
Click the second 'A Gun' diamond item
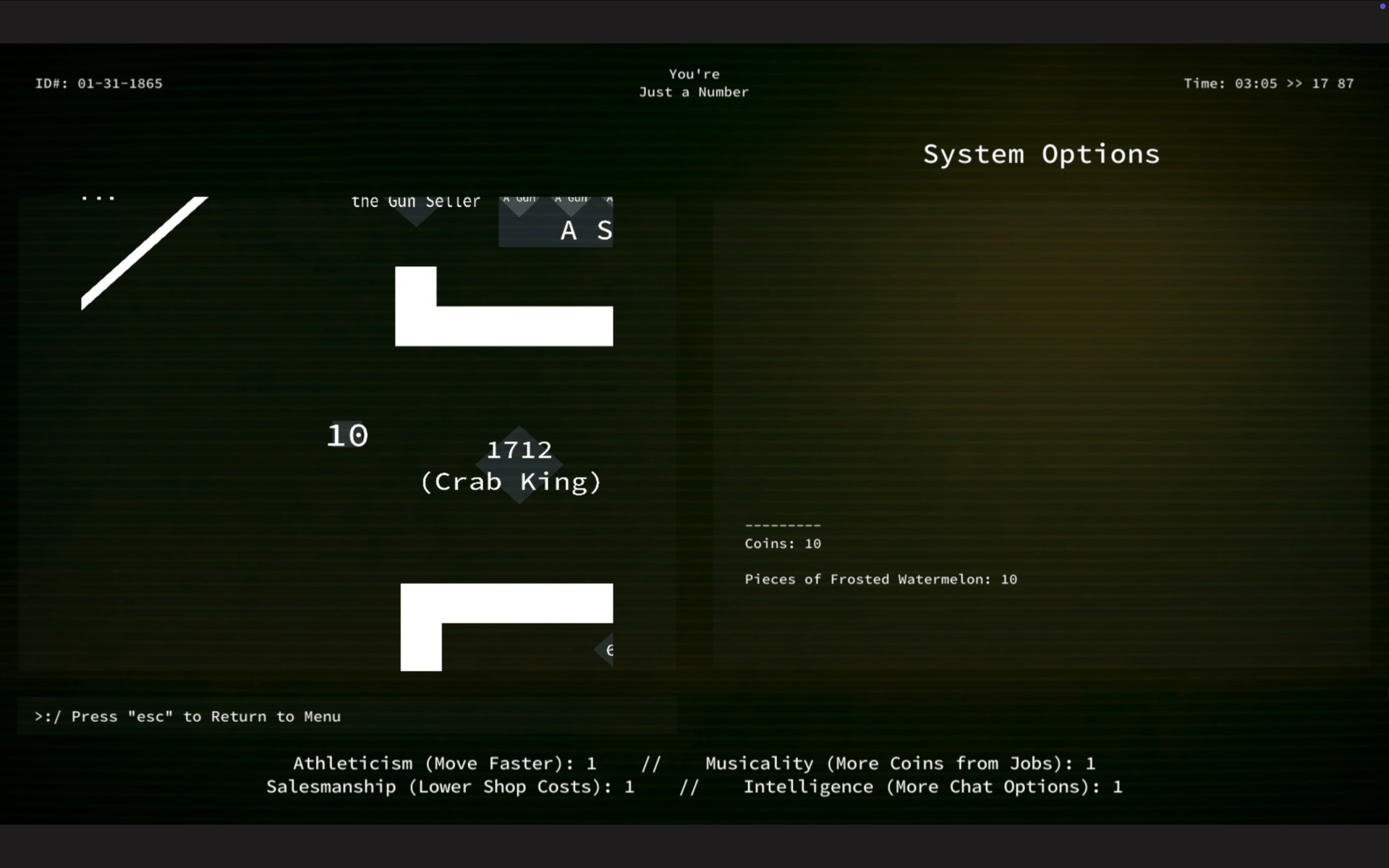pyautogui.click(x=571, y=205)
